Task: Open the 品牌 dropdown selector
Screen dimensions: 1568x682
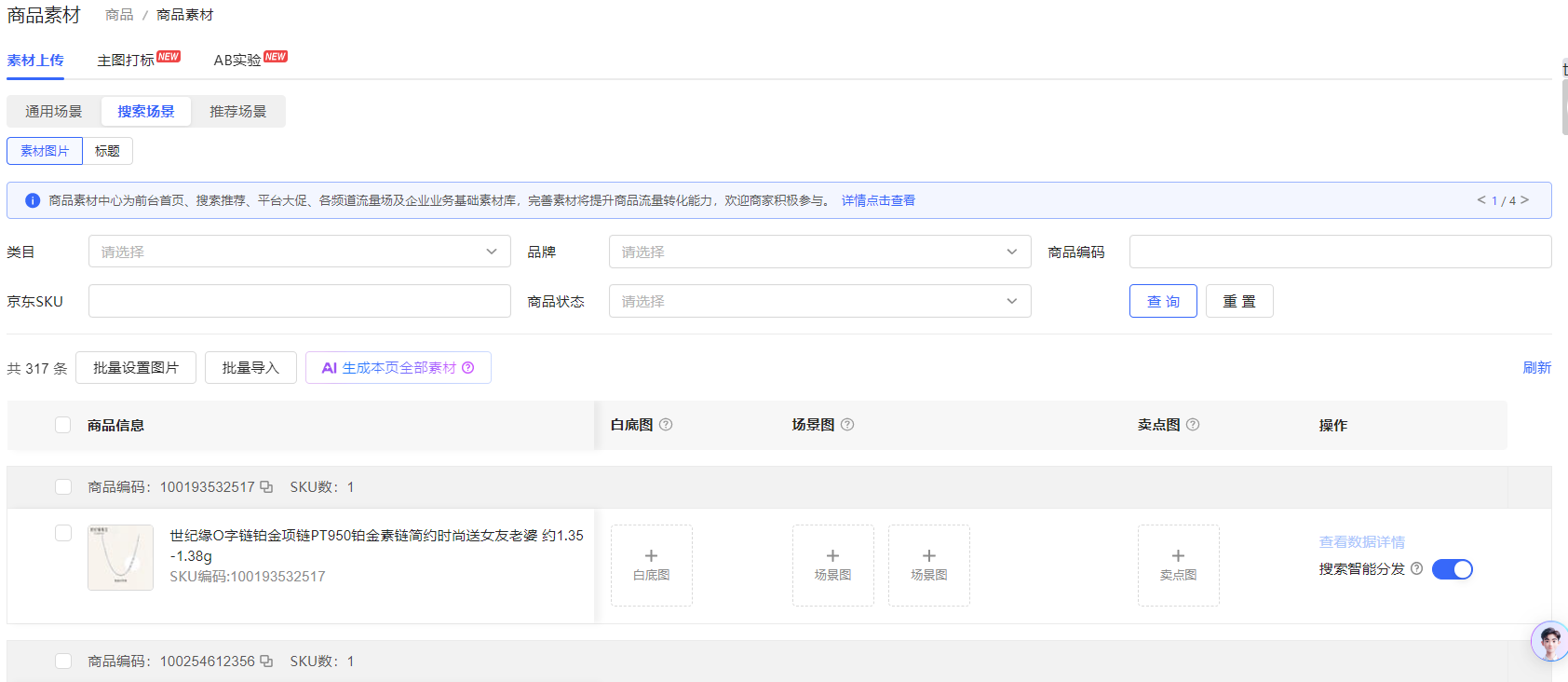Action: pos(819,252)
